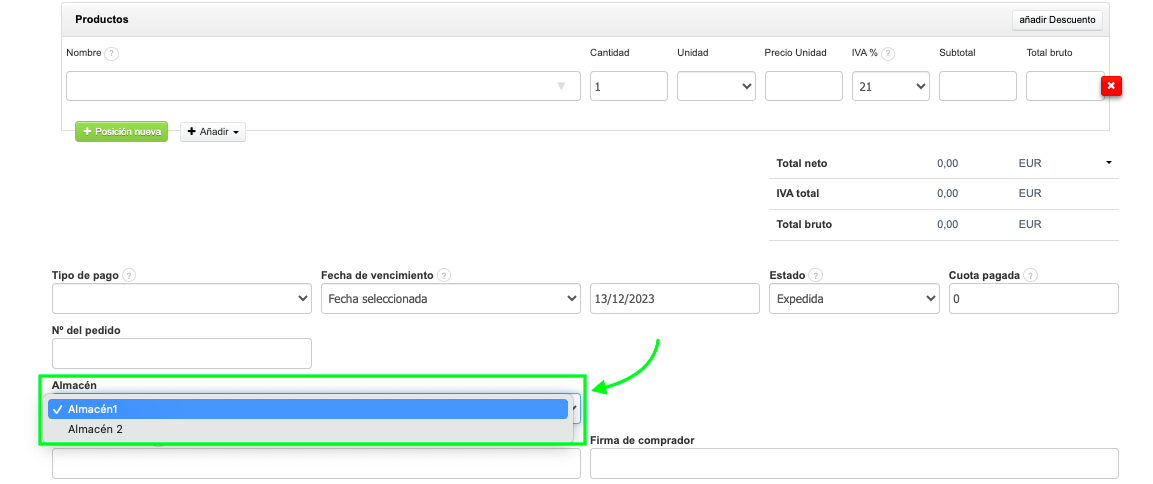Click help icon next to Estado

816,275
